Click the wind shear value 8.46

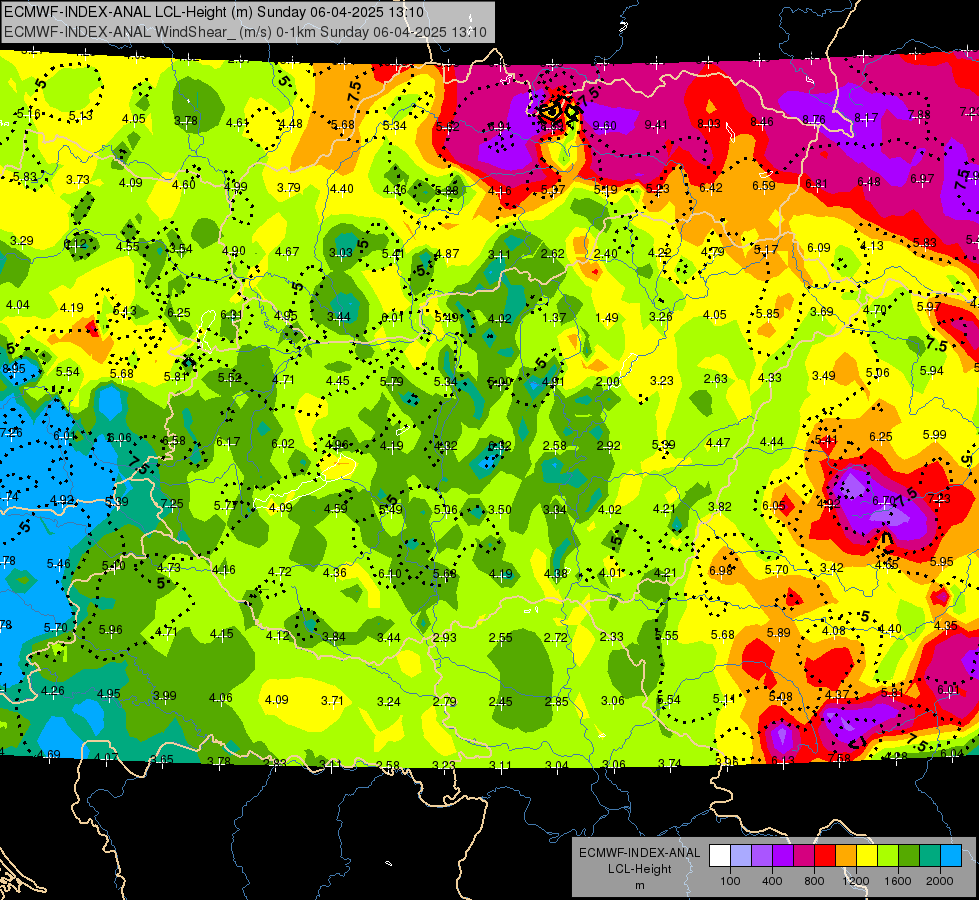pos(762,122)
